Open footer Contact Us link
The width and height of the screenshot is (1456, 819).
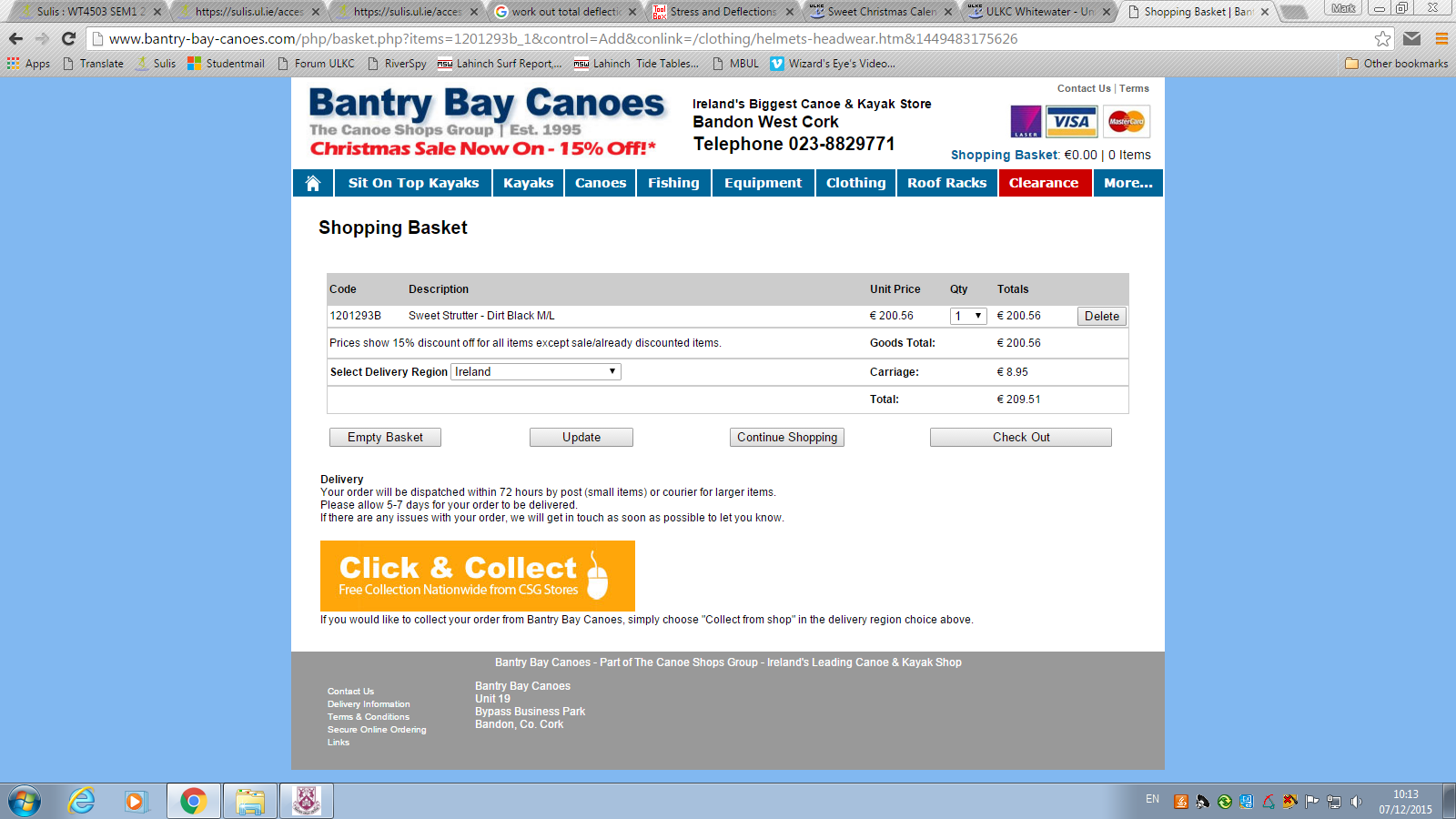pos(350,692)
